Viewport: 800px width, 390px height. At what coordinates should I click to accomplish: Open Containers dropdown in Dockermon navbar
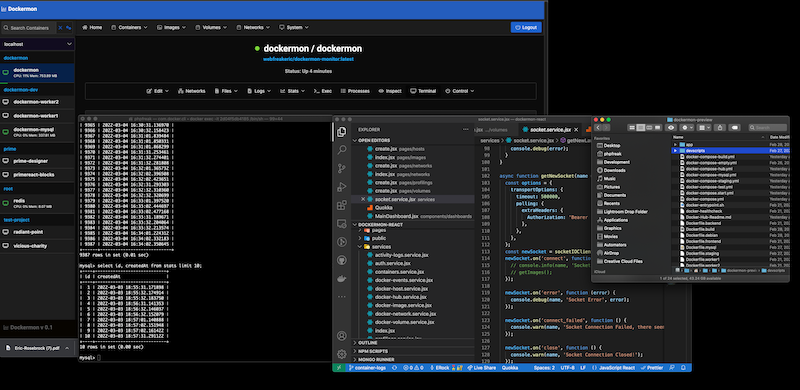129,28
